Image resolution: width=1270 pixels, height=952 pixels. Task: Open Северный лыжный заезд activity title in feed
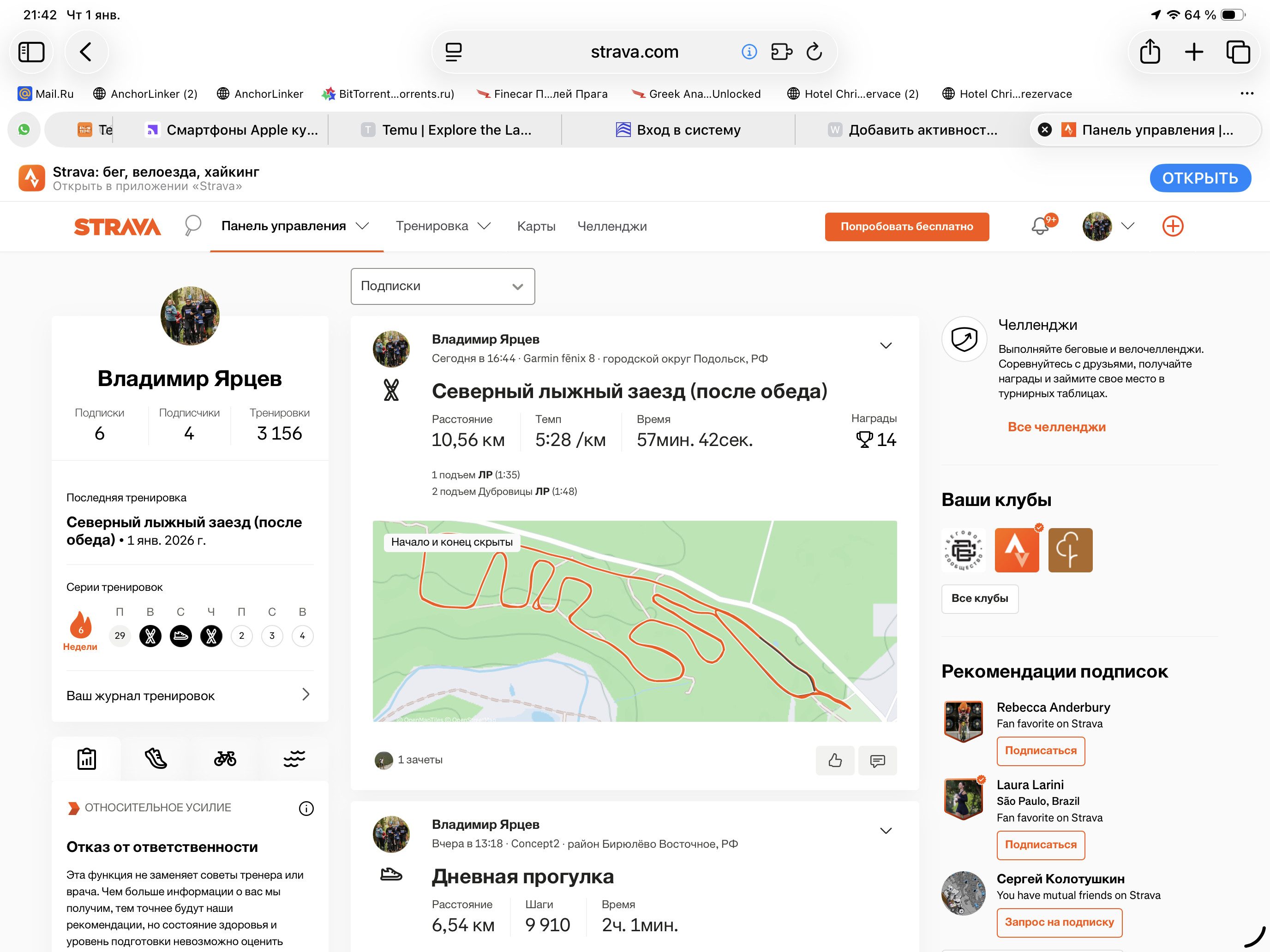tap(629, 391)
